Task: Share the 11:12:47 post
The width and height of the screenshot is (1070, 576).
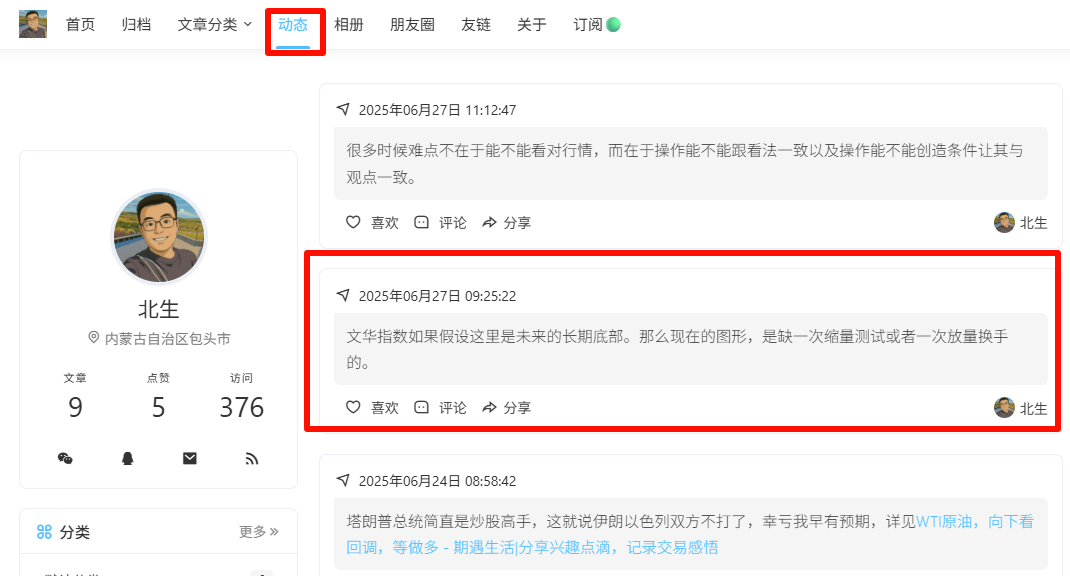Action: click(x=506, y=223)
